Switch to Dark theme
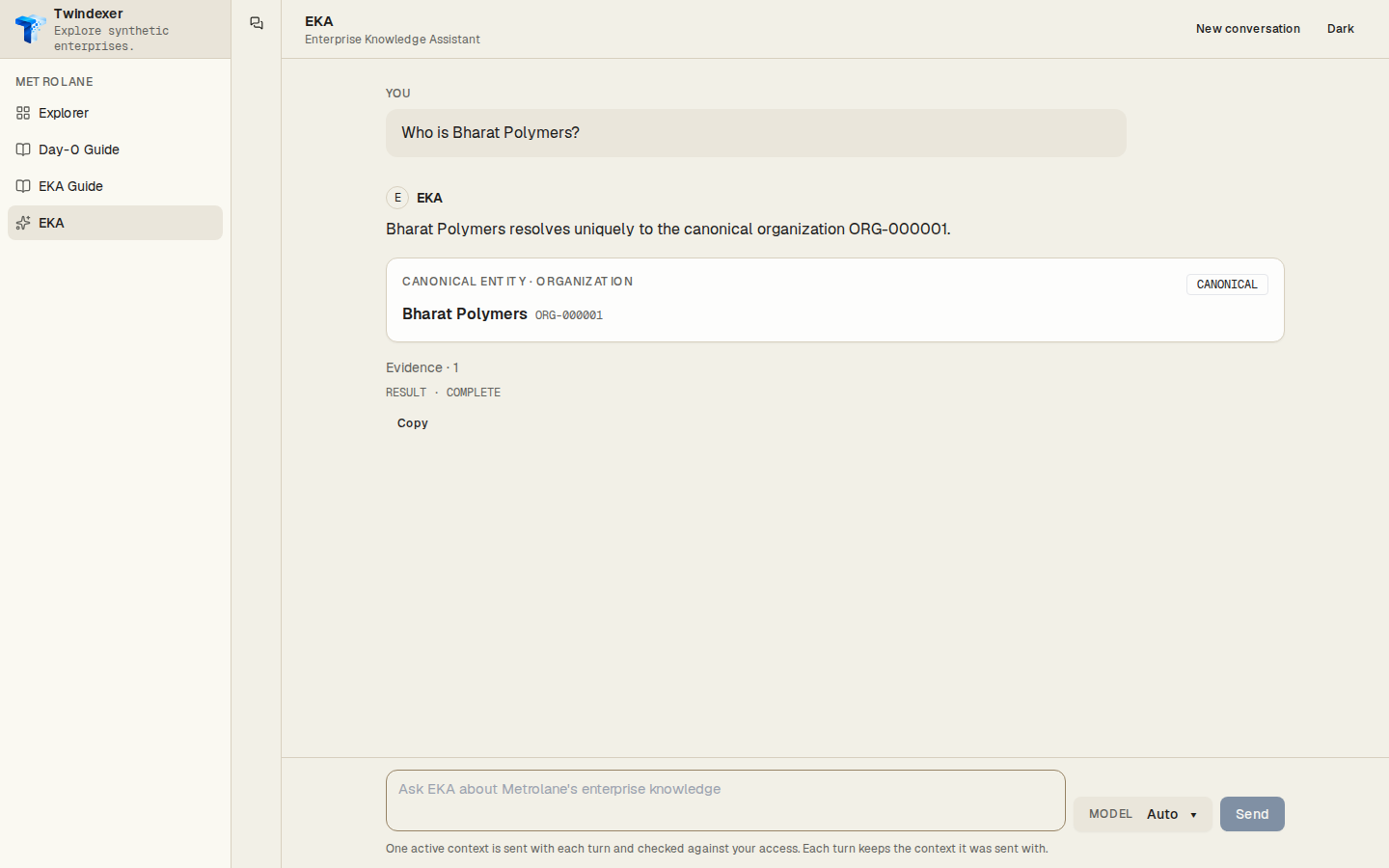 [1340, 29]
